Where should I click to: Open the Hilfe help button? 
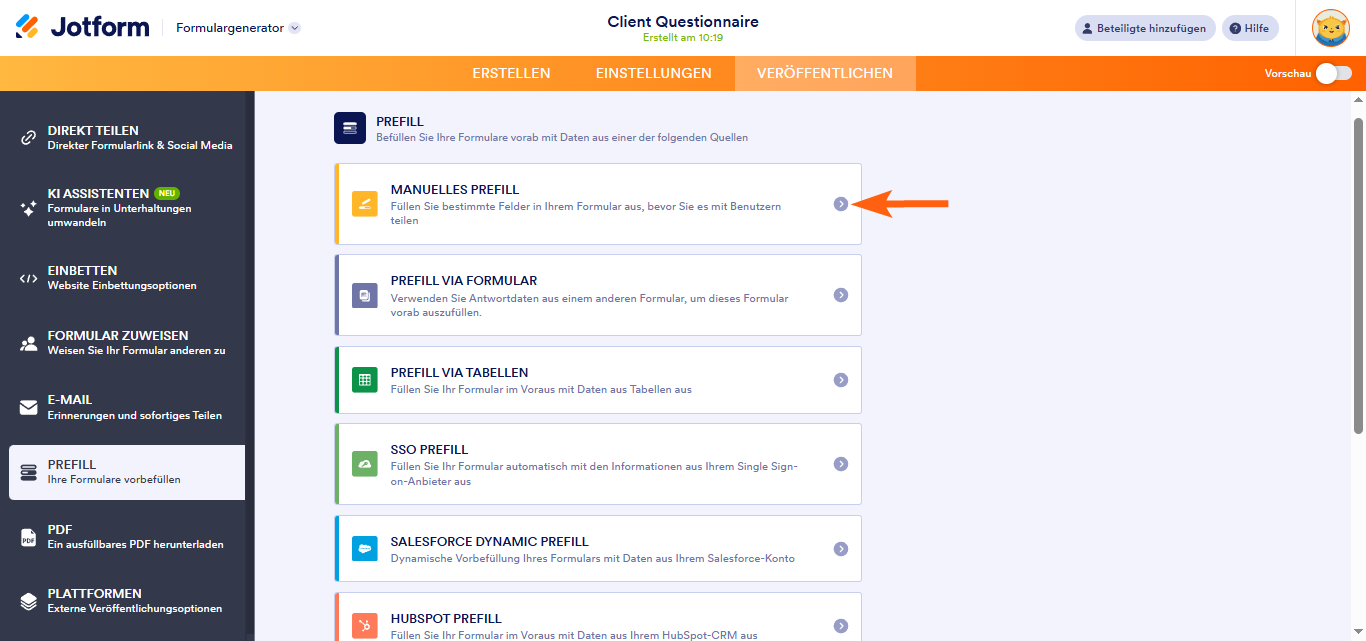(x=1249, y=28)
